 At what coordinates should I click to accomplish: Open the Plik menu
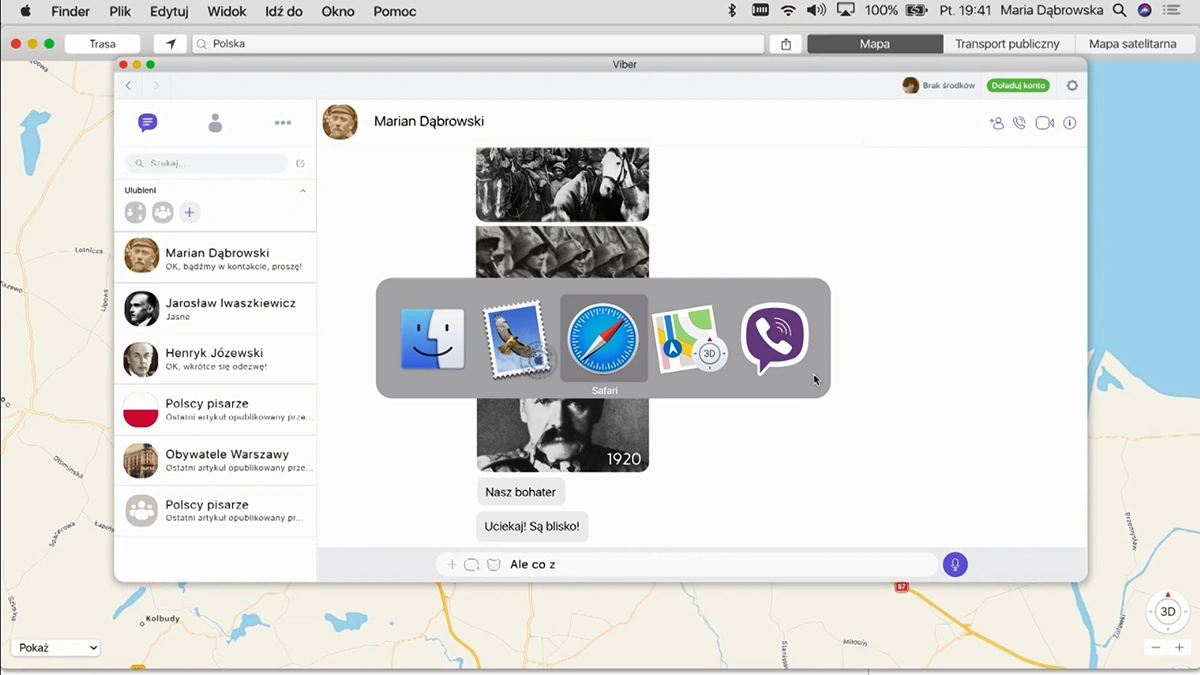click(x=120, y=11)
